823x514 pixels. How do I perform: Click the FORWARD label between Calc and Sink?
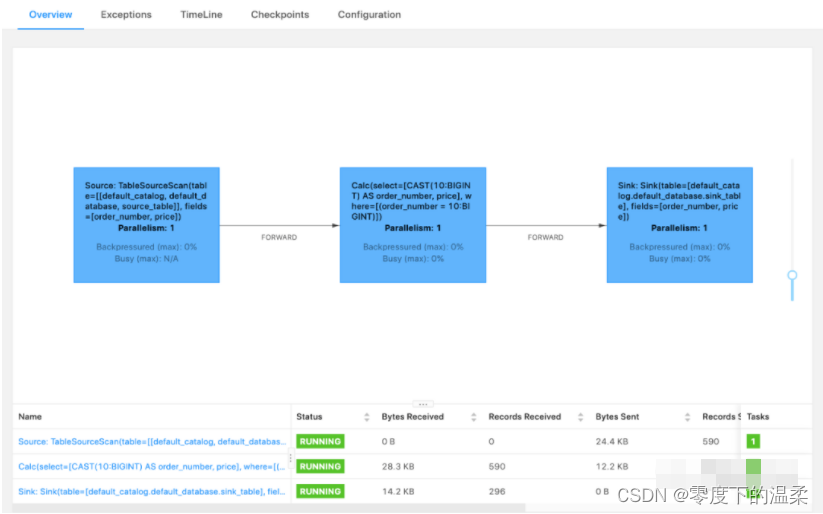pyautogui.click(x=545, y=237)
